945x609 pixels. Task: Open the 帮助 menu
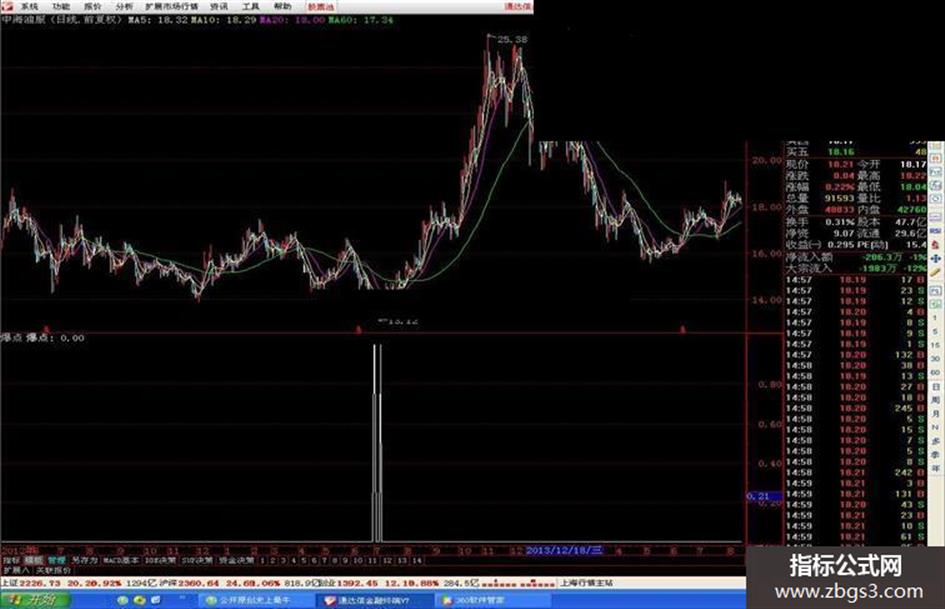coord(282,7)
